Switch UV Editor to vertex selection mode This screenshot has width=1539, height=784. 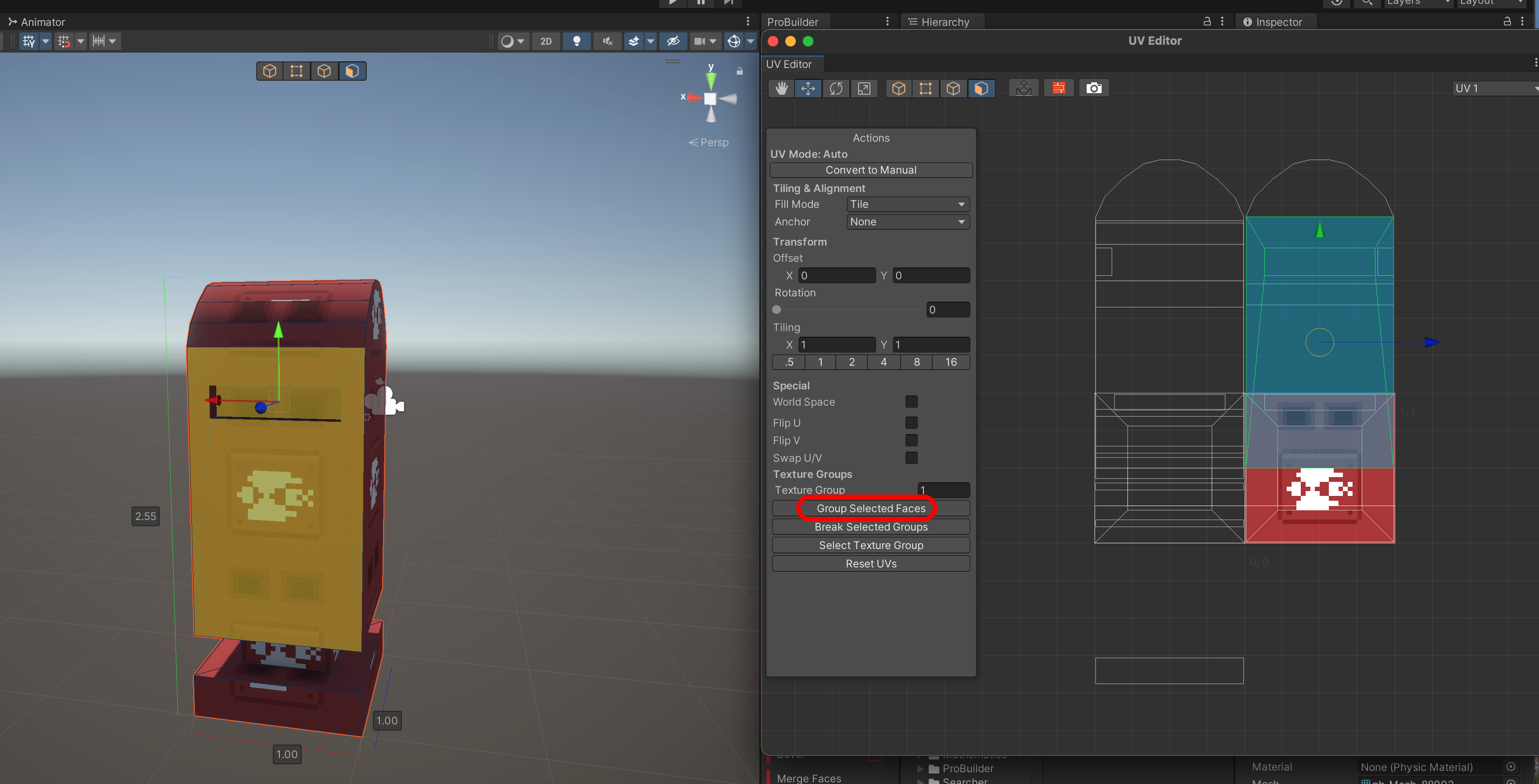925,89
